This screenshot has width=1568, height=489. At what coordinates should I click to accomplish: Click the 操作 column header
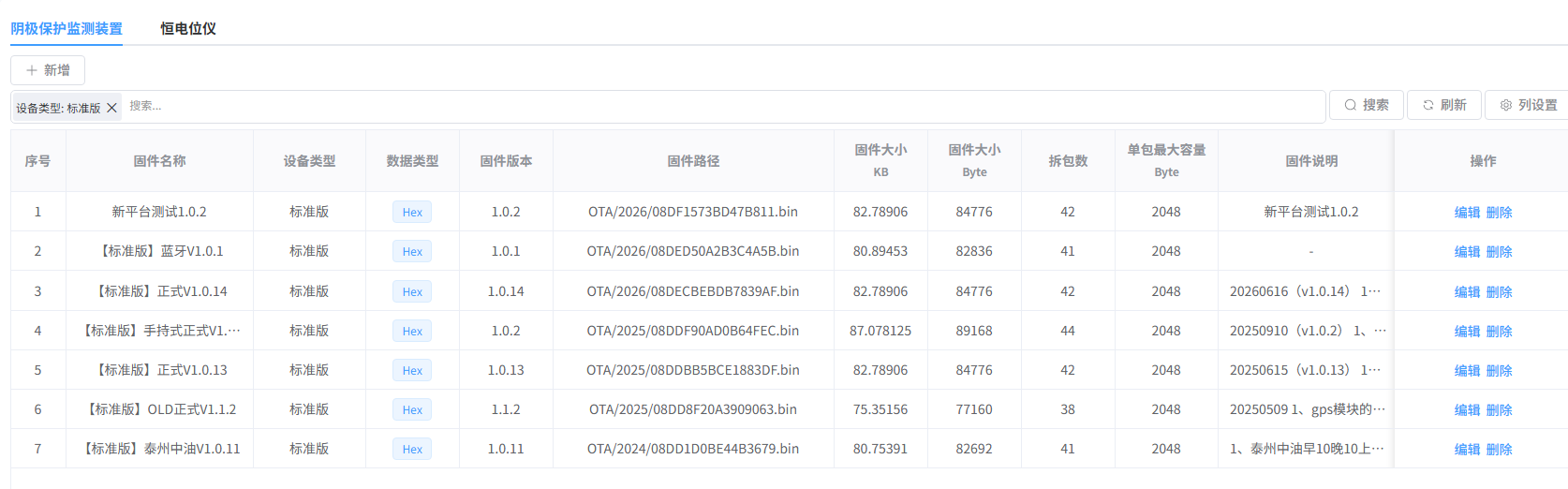(1483, 161)
